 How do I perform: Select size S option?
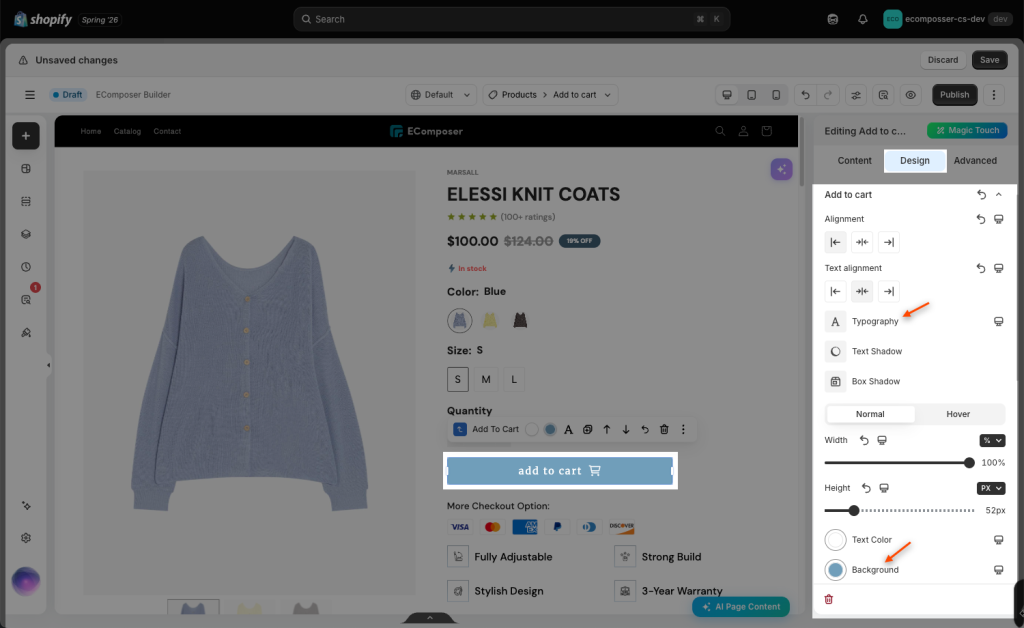click(458, 379)
